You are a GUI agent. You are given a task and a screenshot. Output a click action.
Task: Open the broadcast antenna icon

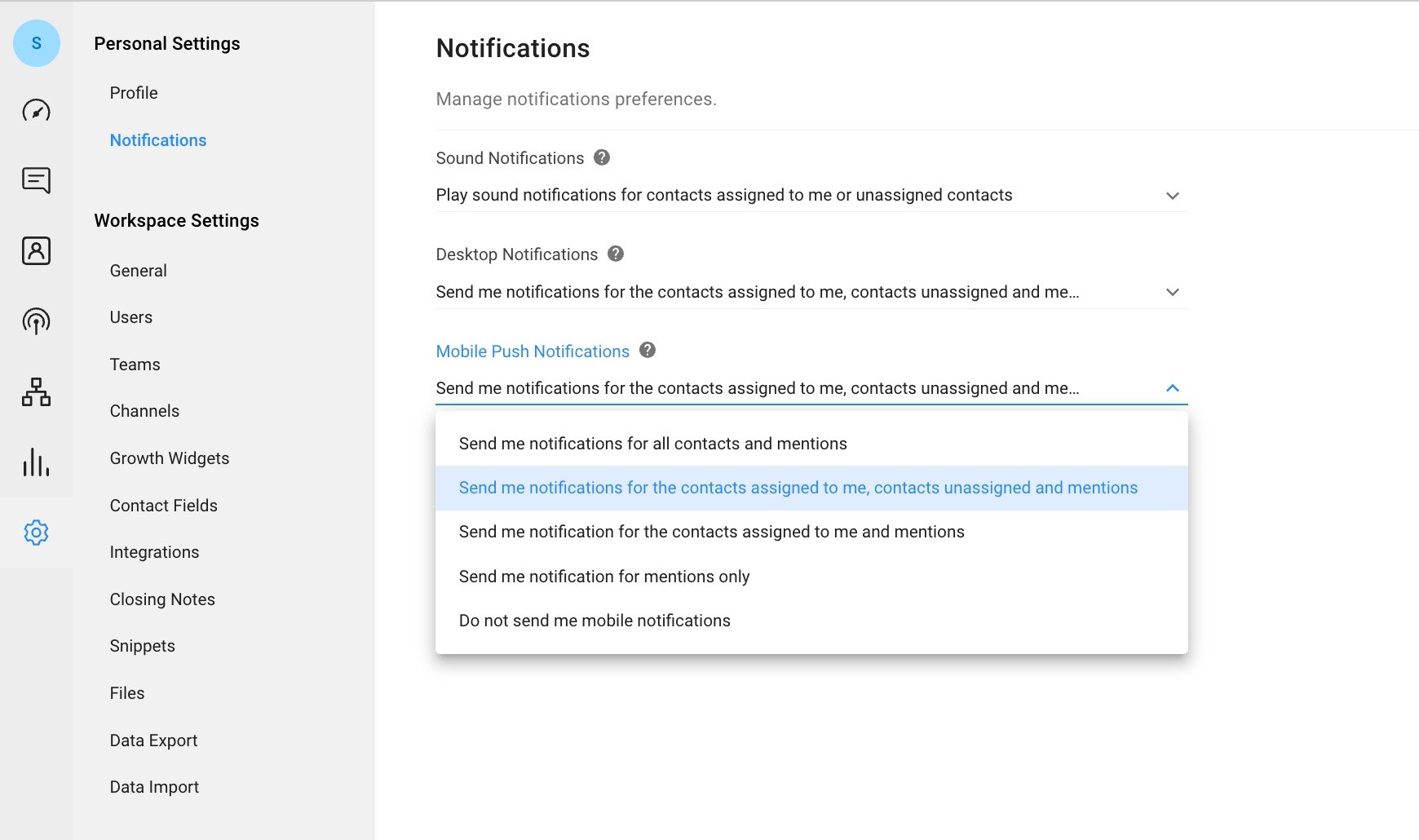[36, 321]
